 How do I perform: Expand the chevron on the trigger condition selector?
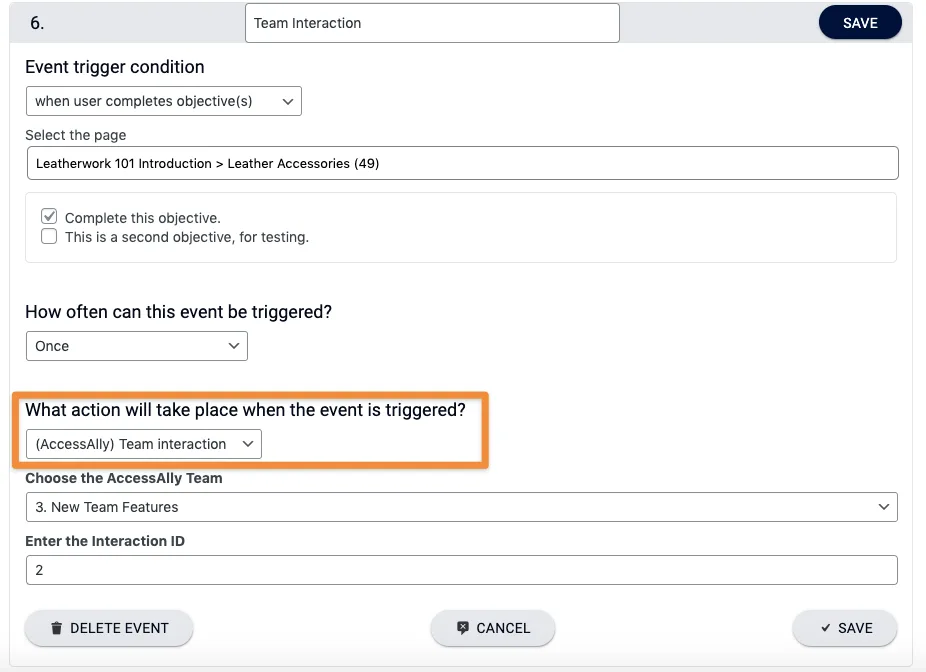click(x=289, y=101)
